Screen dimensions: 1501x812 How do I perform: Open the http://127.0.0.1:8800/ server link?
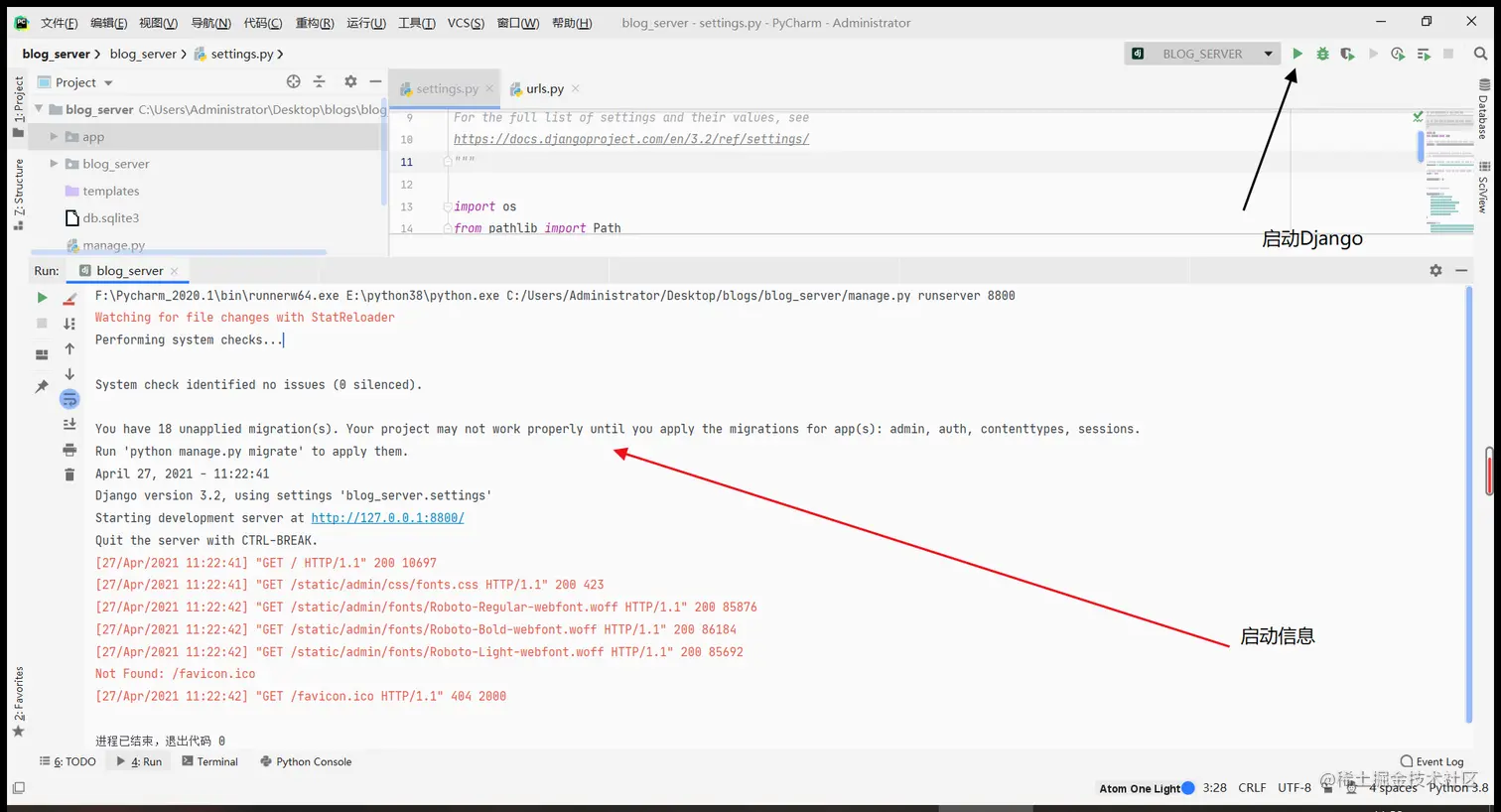click(x=388, y=518)
